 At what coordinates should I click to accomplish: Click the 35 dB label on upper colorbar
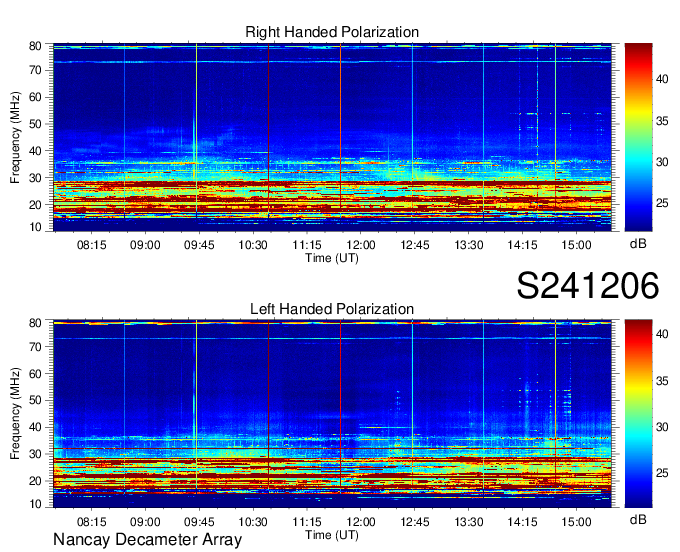(x=662, y=121)
